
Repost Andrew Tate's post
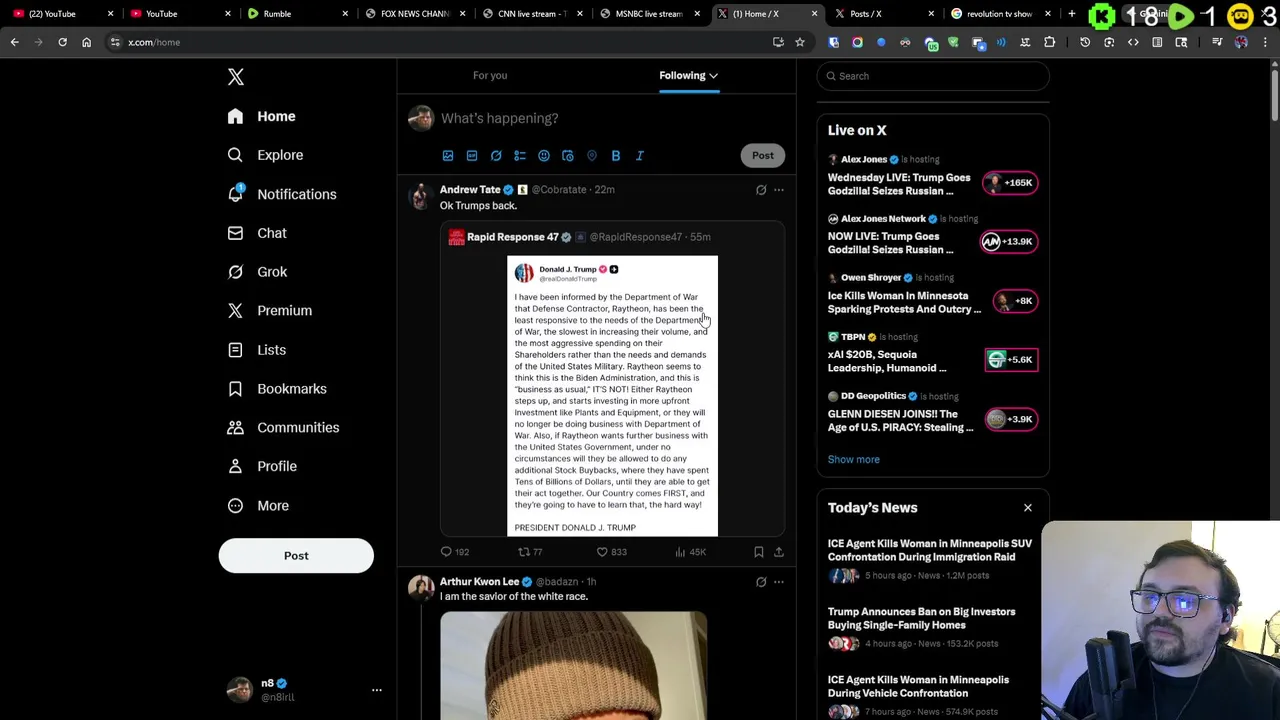tap(530, 552)
